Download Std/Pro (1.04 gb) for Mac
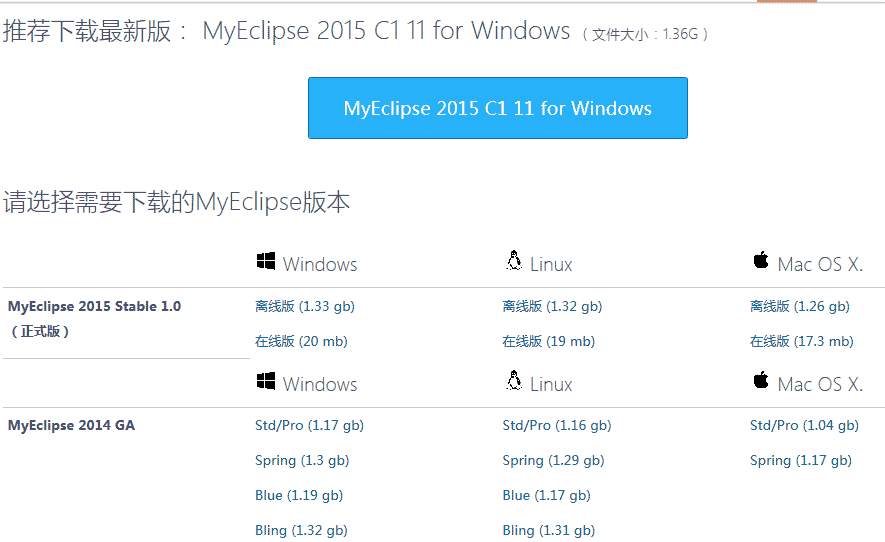The height and width of the screenshot is (542, 885). pyautogui.click(x=804, y=425)
